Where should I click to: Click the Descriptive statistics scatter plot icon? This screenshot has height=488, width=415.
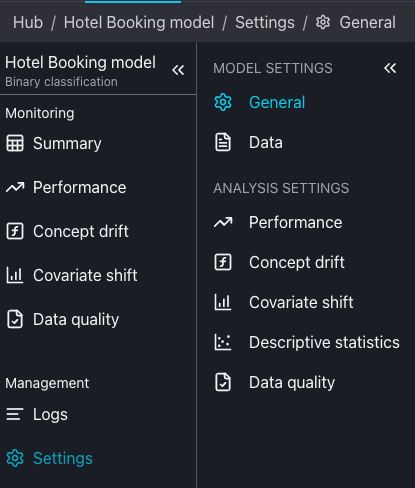tap(223, 342)
